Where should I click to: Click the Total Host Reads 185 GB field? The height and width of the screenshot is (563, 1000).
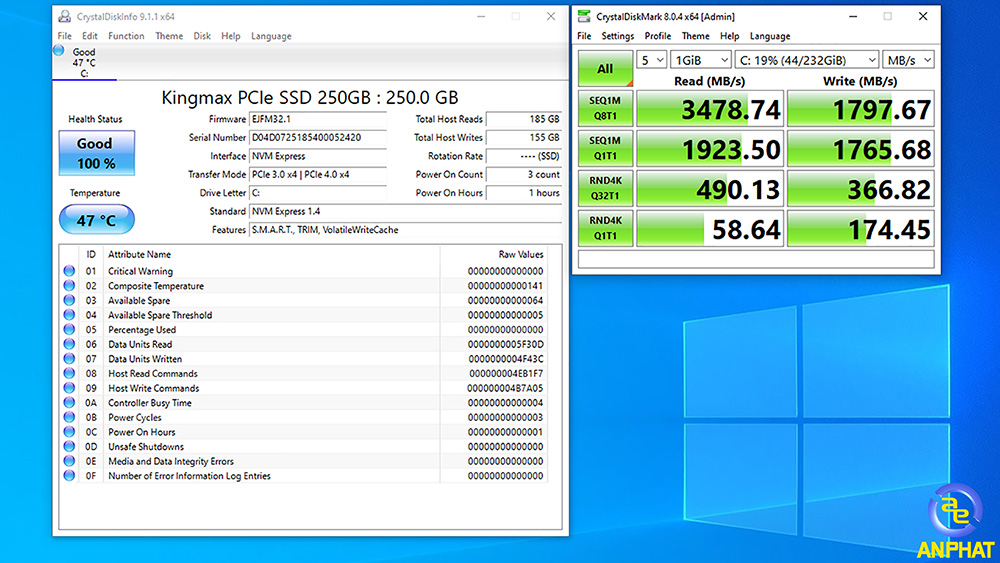[x=524, y=119]
